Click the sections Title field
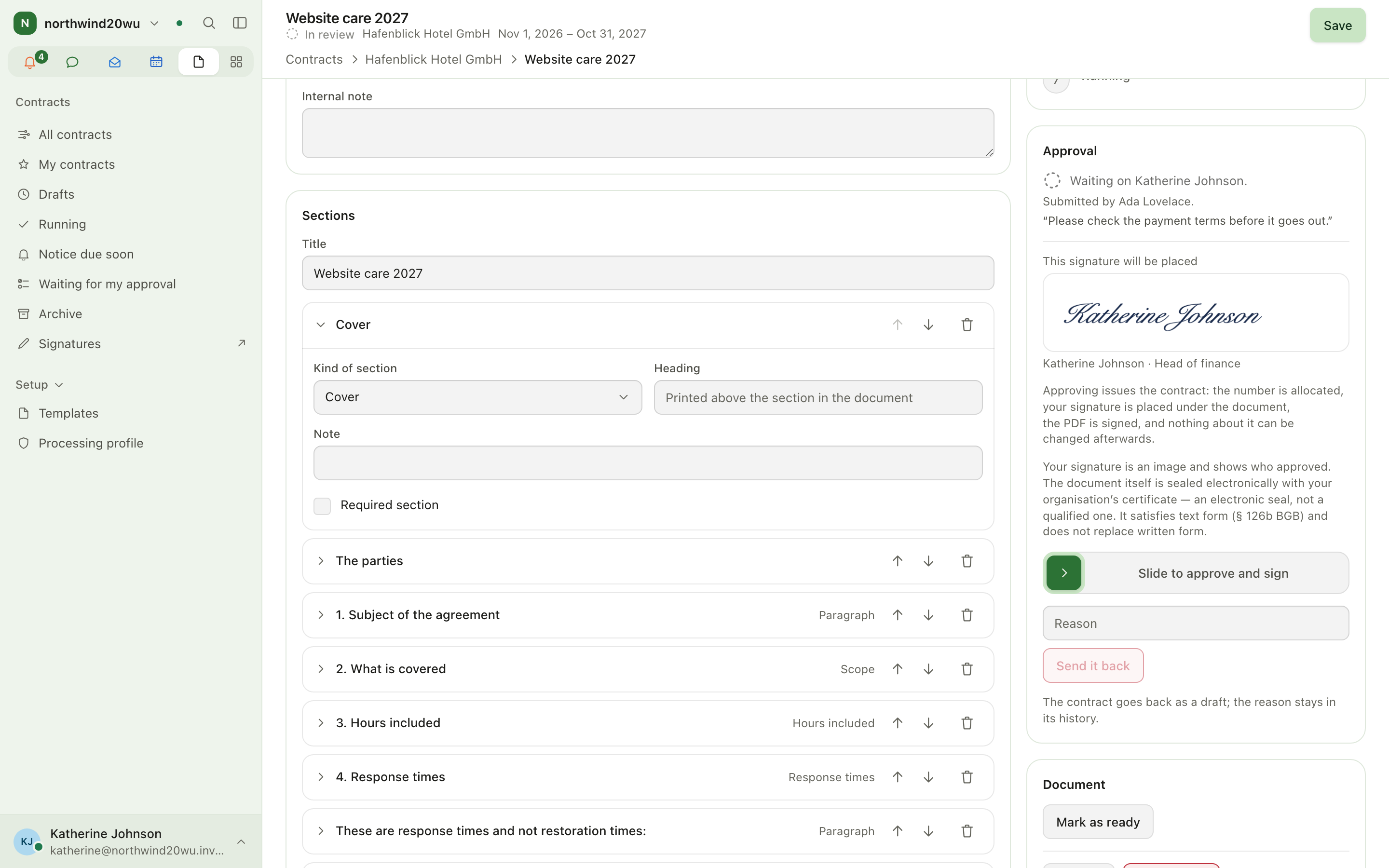This screenshot has height=868, width=1389. click(648, 273)
